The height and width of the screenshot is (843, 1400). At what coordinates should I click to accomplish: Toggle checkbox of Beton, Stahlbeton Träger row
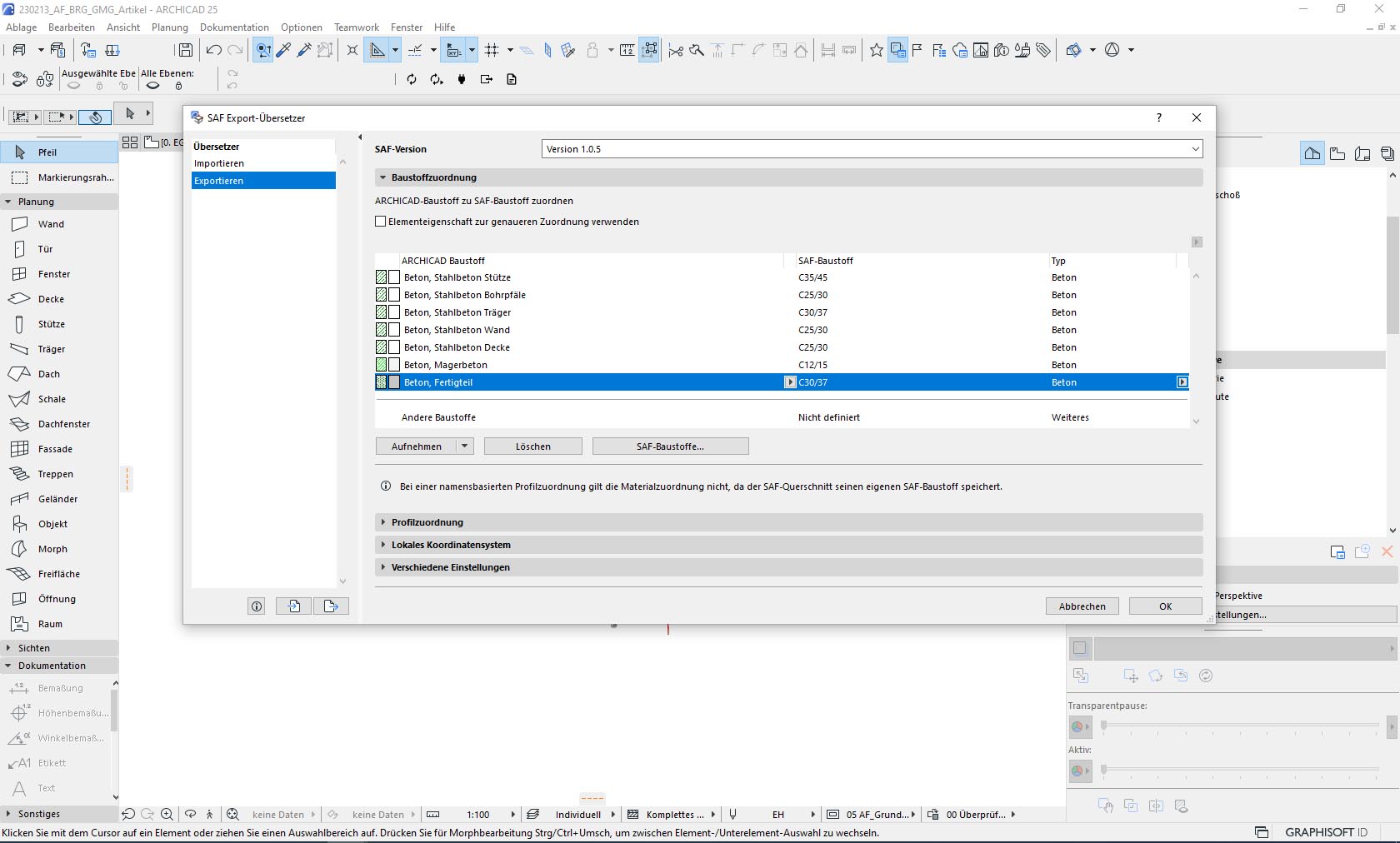pyautogui.click(x=394, y=312)
